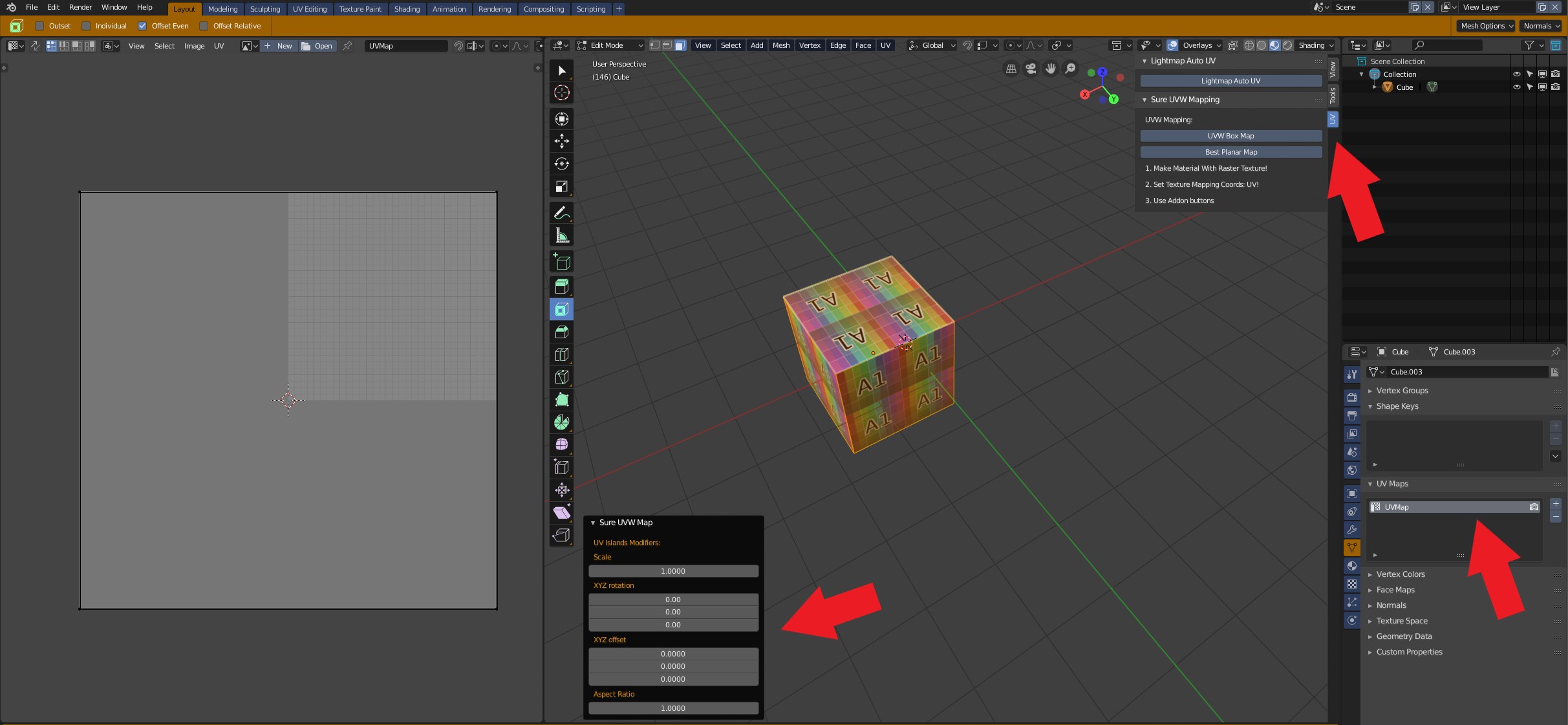The height and width of the screenshot is (725, 1568).
Task: Choose the Knife tool icon
Action: click(561, 377)
